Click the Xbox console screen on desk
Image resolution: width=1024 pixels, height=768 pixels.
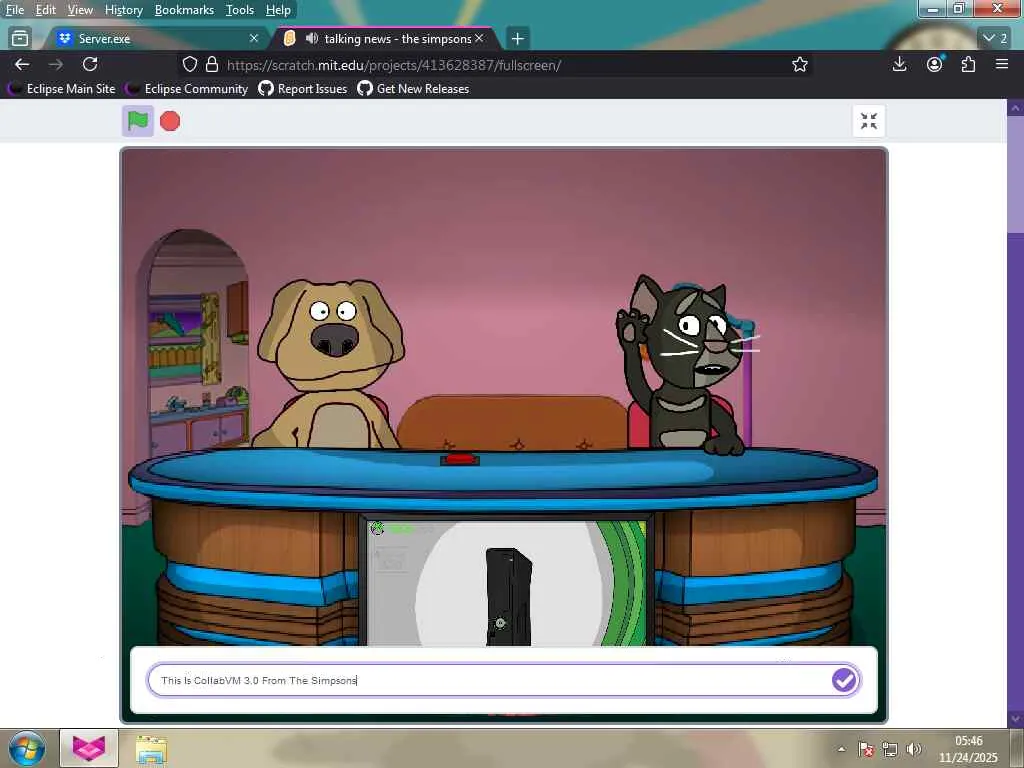pos(506,581)
